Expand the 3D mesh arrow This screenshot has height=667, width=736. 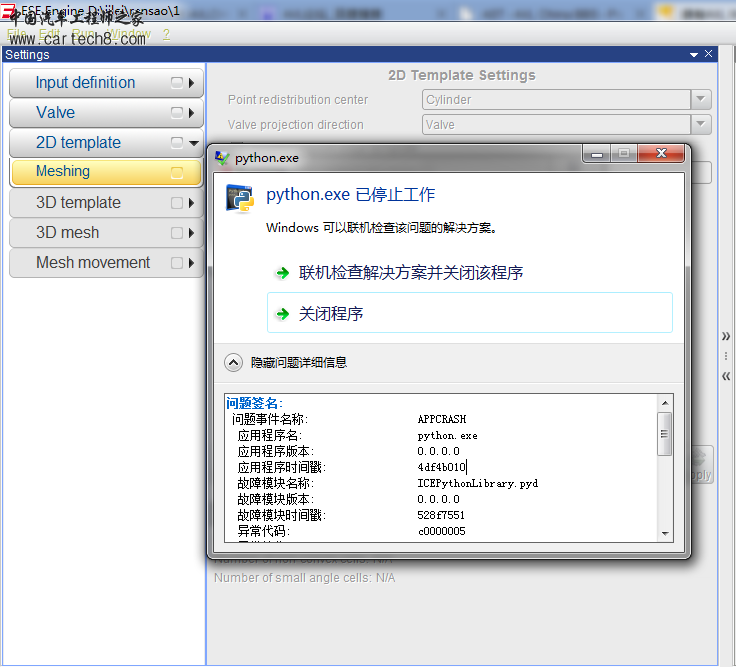(192, 233)
